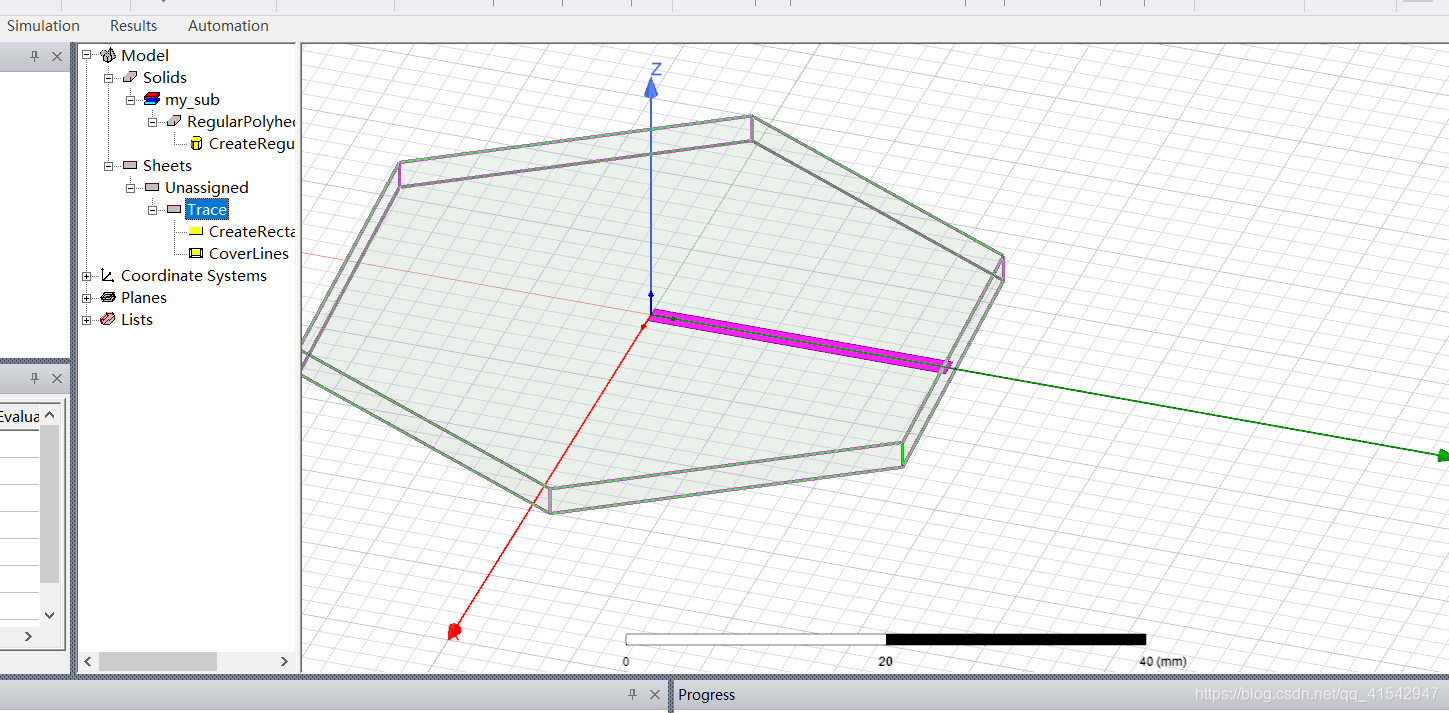Screen dimensions: 1449x713
Task: Close the properties panel
Action: (x=57, y=378)
